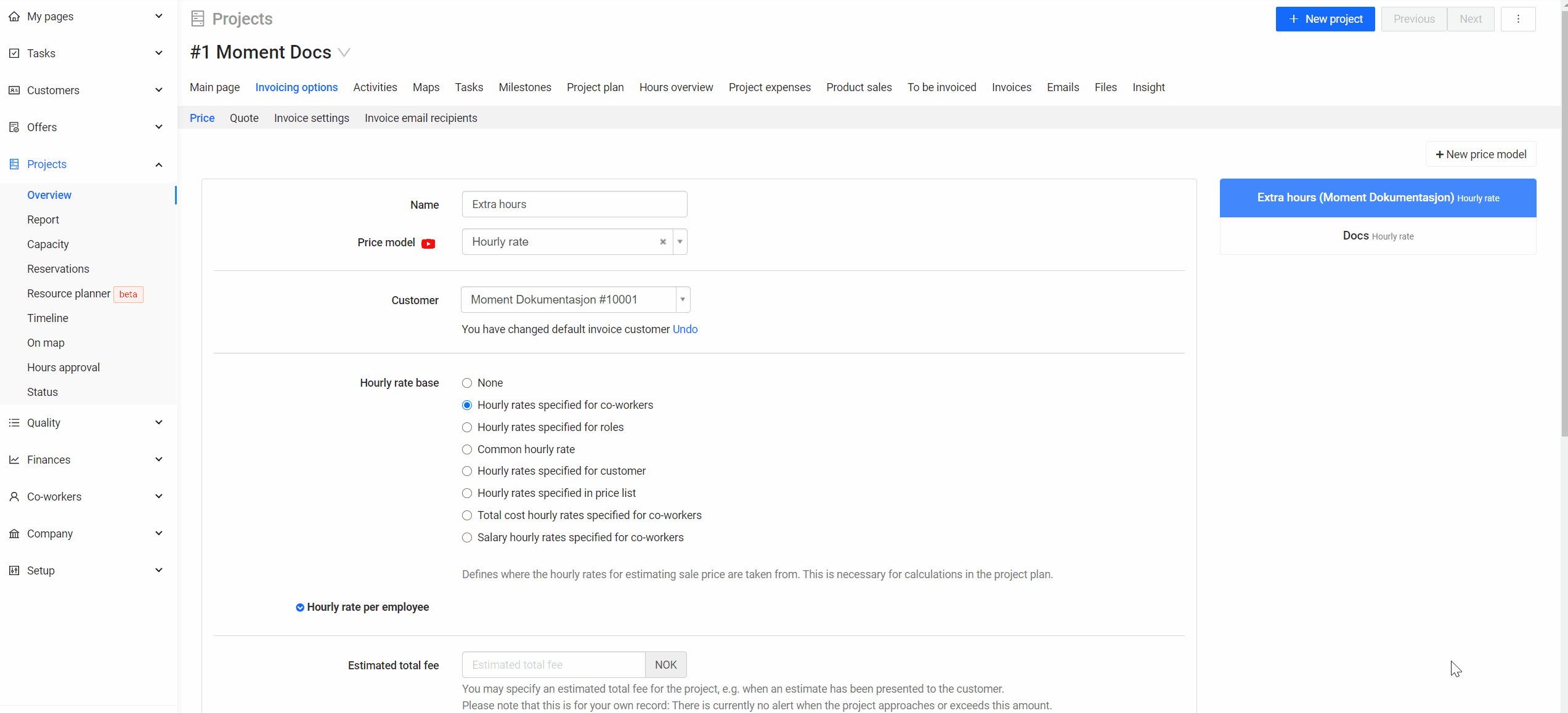Select Hourly rates specified for co-workers
The image size is (1568, 713).
tap(467, 405)
